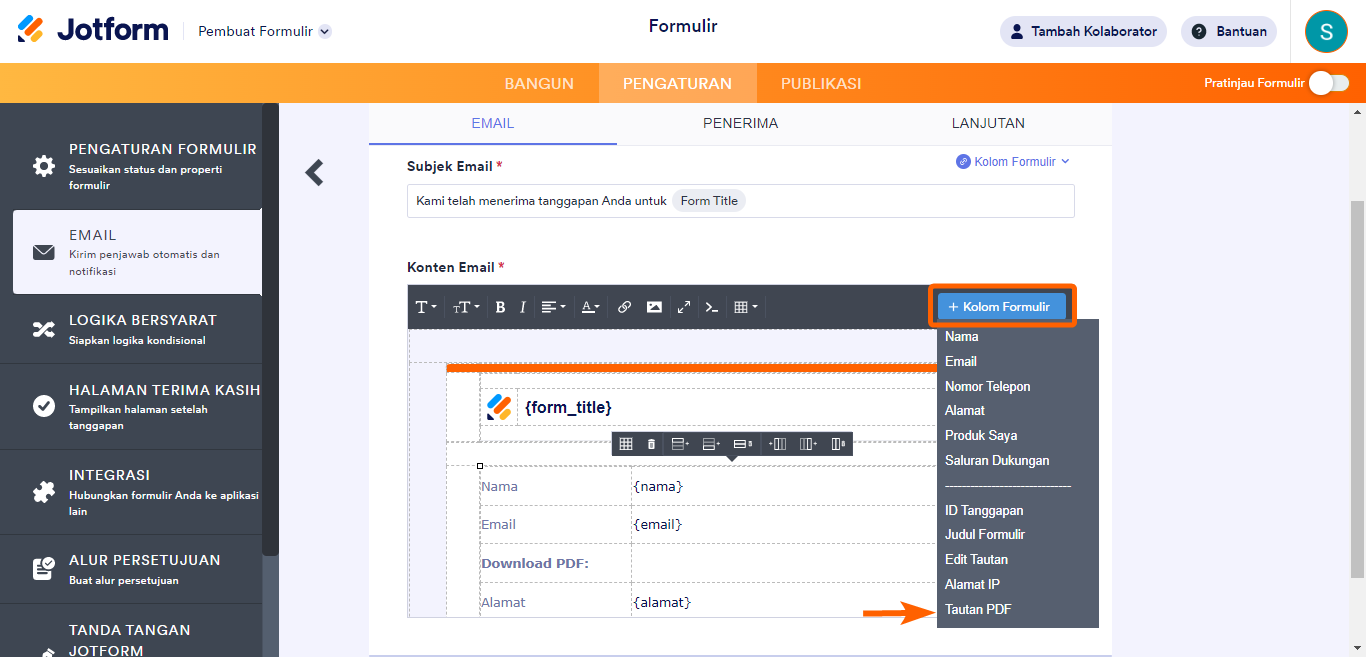Click the Subjek Email input field
Image resolution: width=1366 pixels, height=657 pixels.
pyautogui.click(x=741, y=201)
